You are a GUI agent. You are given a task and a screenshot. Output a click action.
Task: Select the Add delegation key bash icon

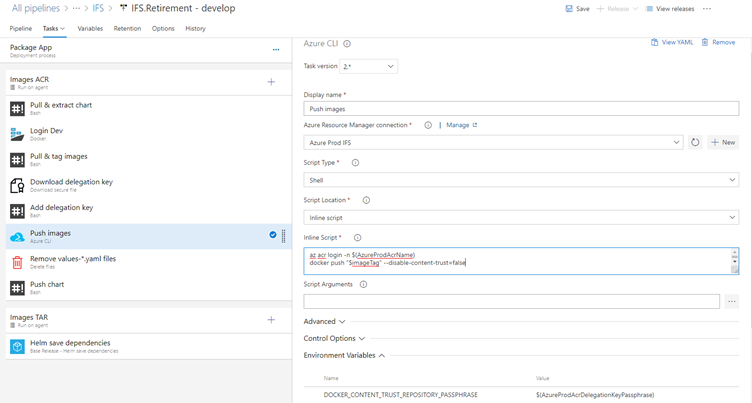pos(17,211)
